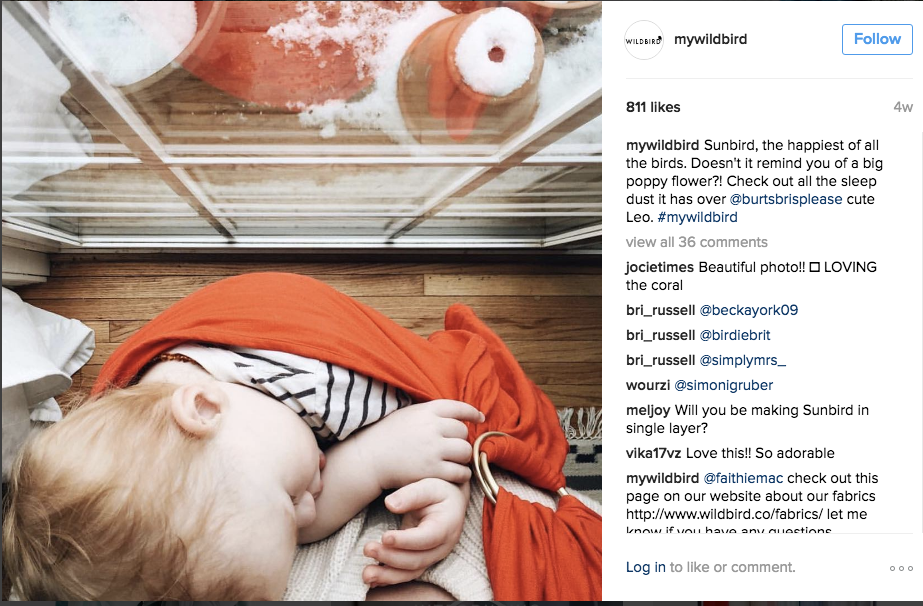Open vika17vz commenter profile
Screen dimensions: 923x606
point(653,453)
